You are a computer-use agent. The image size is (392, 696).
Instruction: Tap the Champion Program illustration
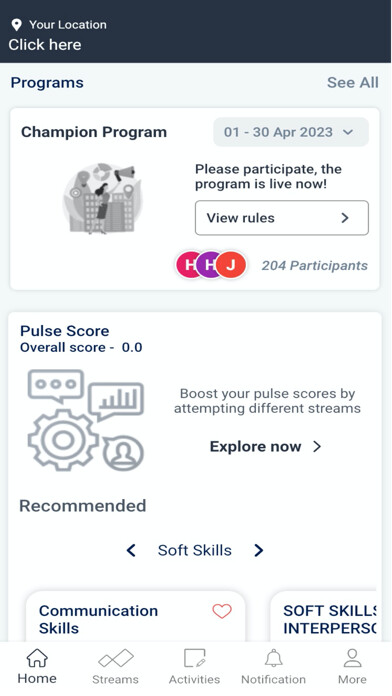click(102, 198)
